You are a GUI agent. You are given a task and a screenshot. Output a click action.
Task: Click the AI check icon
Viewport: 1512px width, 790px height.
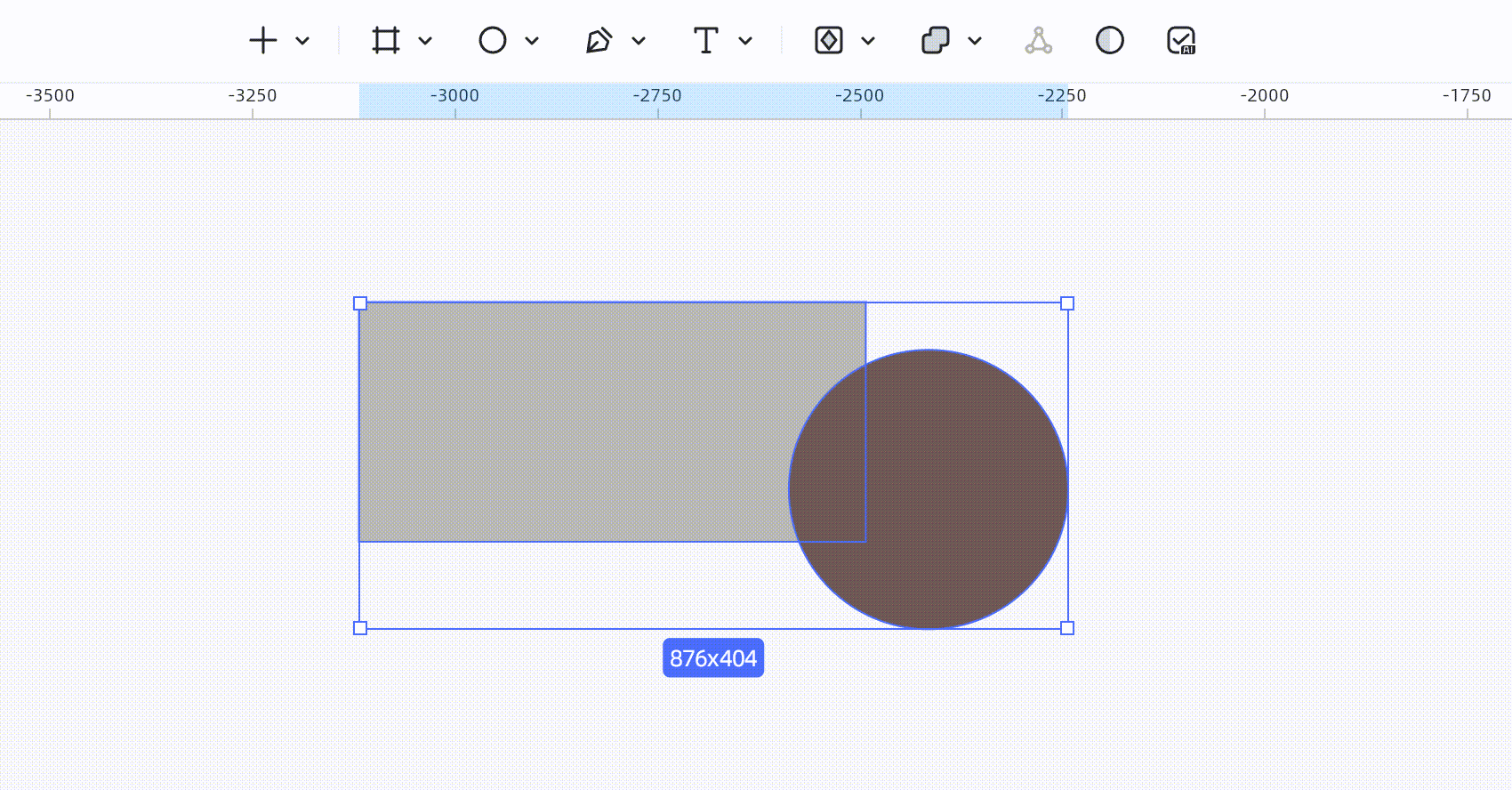1181,40
